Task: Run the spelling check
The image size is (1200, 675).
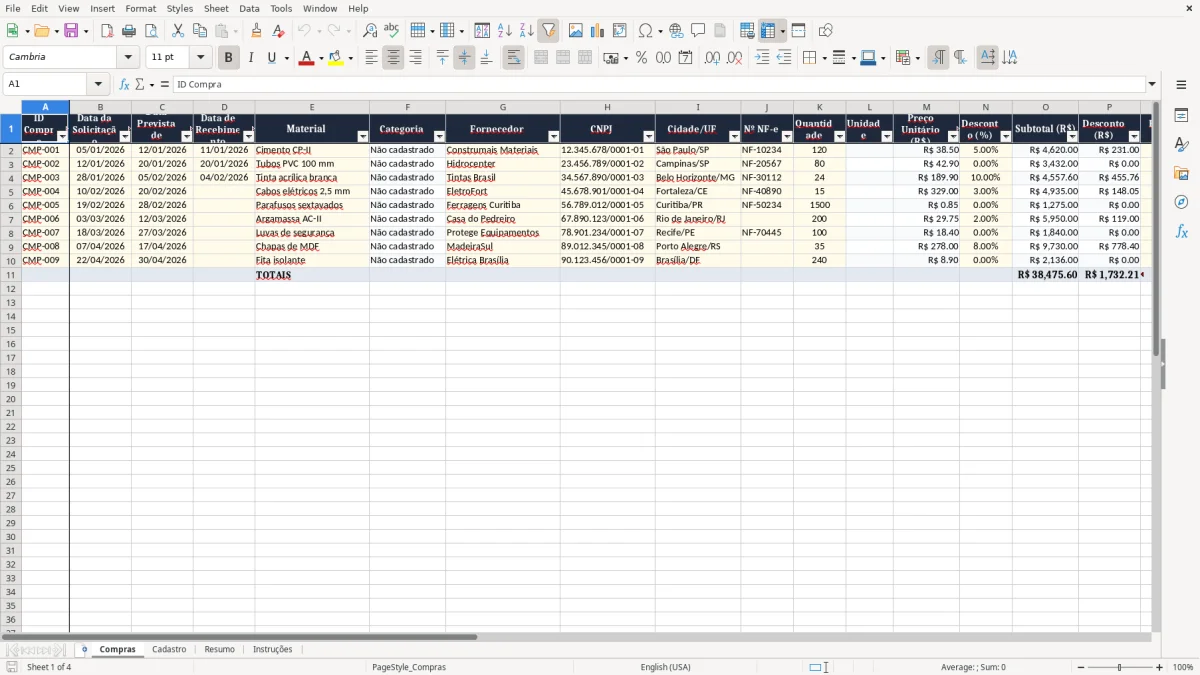Action: pyautogui.click(x=392, y=31)
